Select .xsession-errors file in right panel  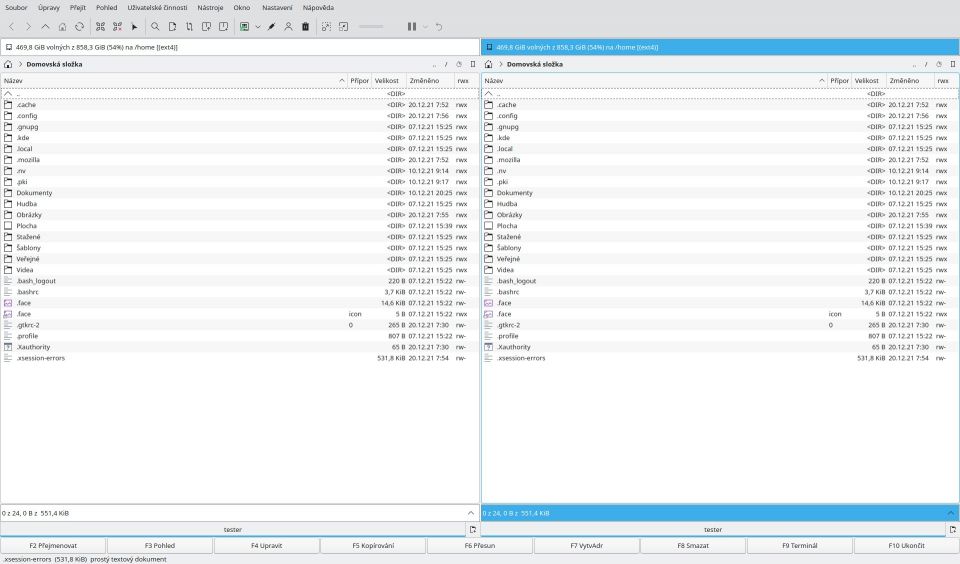coord(720,358)
